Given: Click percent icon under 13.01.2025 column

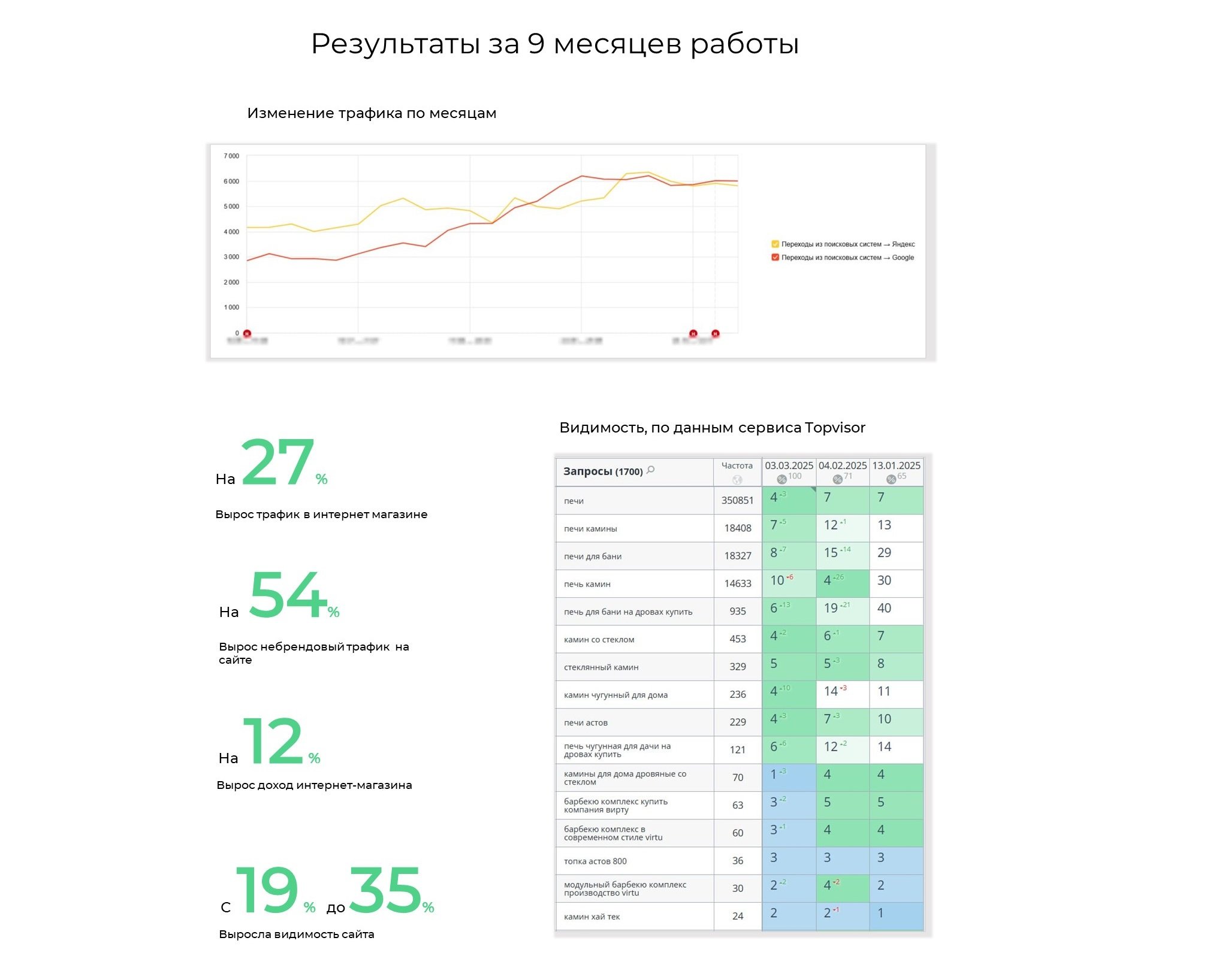Looking at the screenshot, I should coord(891,479).
